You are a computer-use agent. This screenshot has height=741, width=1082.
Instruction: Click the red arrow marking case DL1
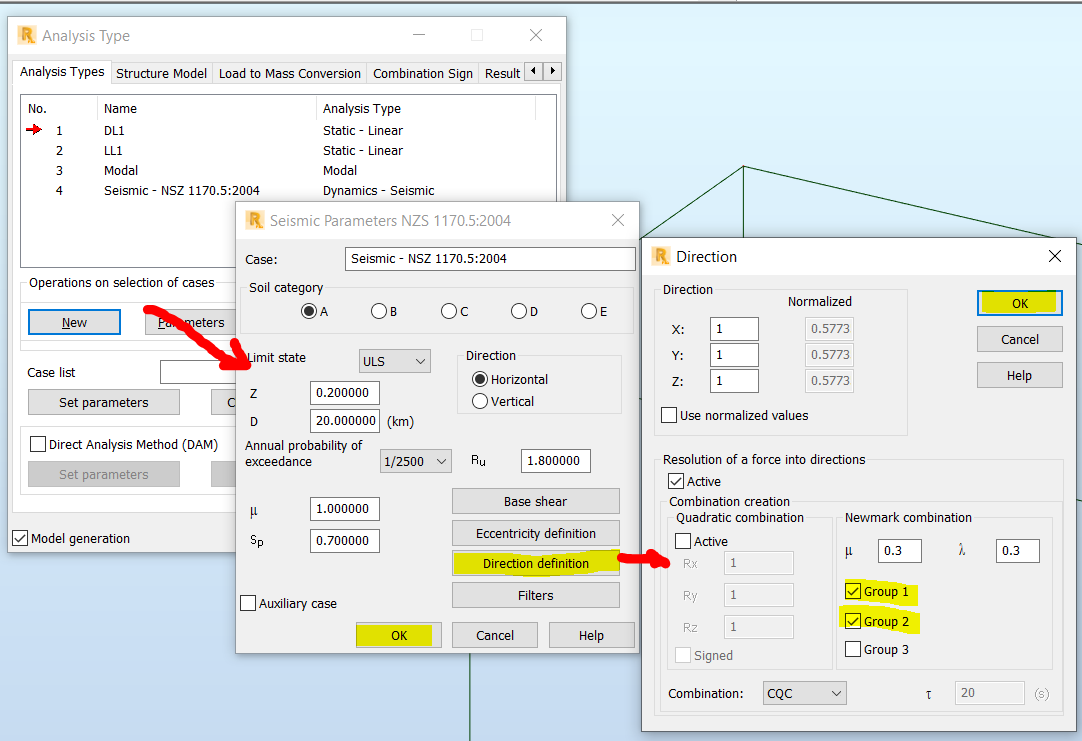[33, 130]
